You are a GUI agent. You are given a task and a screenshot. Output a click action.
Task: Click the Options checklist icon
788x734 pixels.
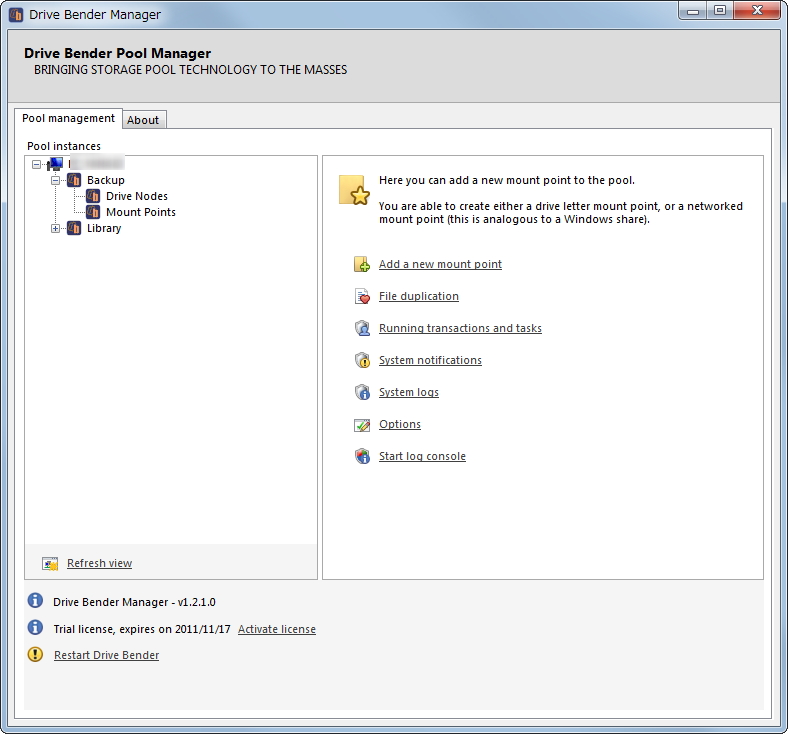pyautogui.click(x=362, y=425)
